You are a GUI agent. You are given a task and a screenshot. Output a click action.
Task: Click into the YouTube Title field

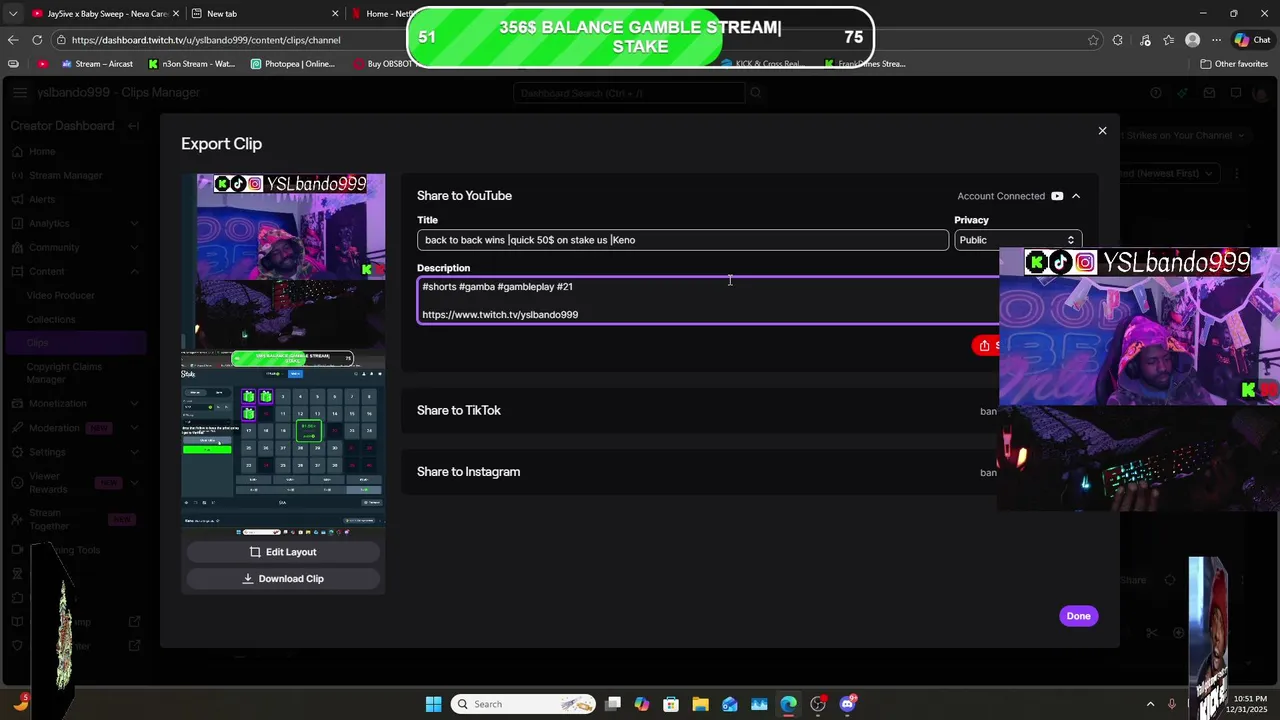682,240
